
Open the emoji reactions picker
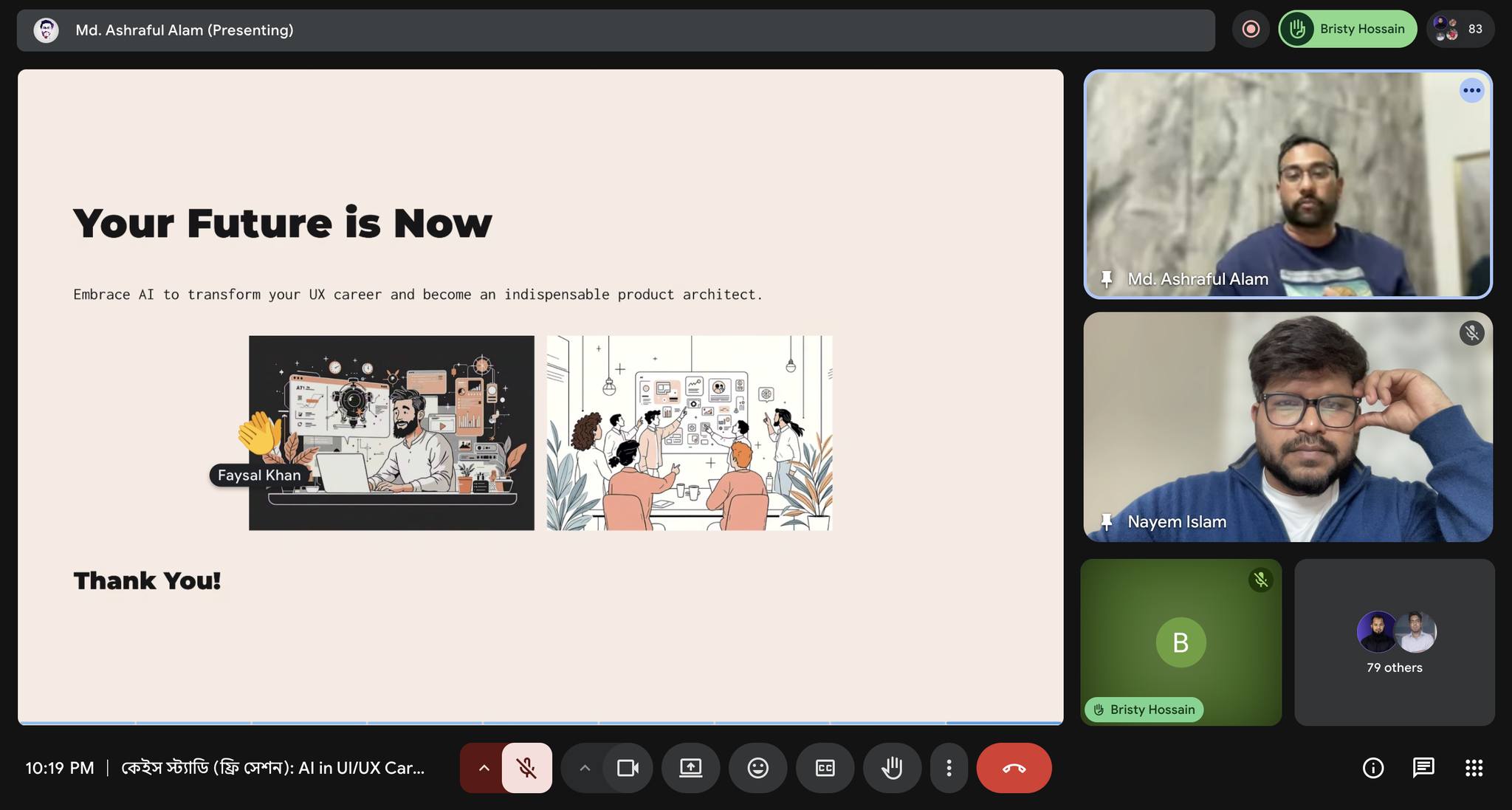pyautogui.click(x=757, y=768)
